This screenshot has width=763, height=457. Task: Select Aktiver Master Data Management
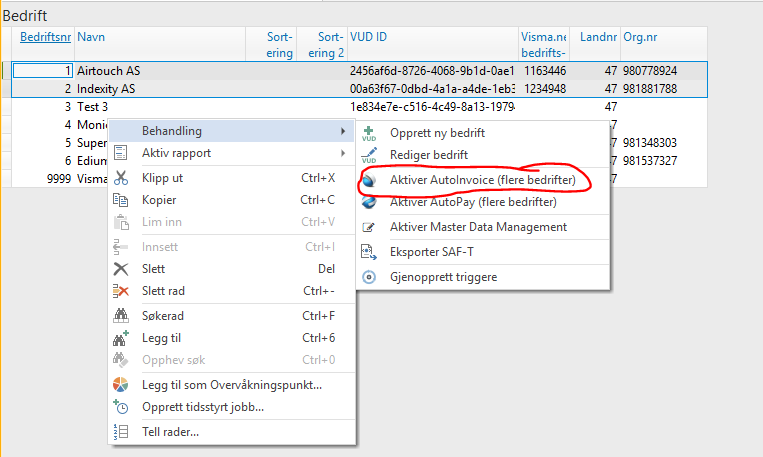478,227
